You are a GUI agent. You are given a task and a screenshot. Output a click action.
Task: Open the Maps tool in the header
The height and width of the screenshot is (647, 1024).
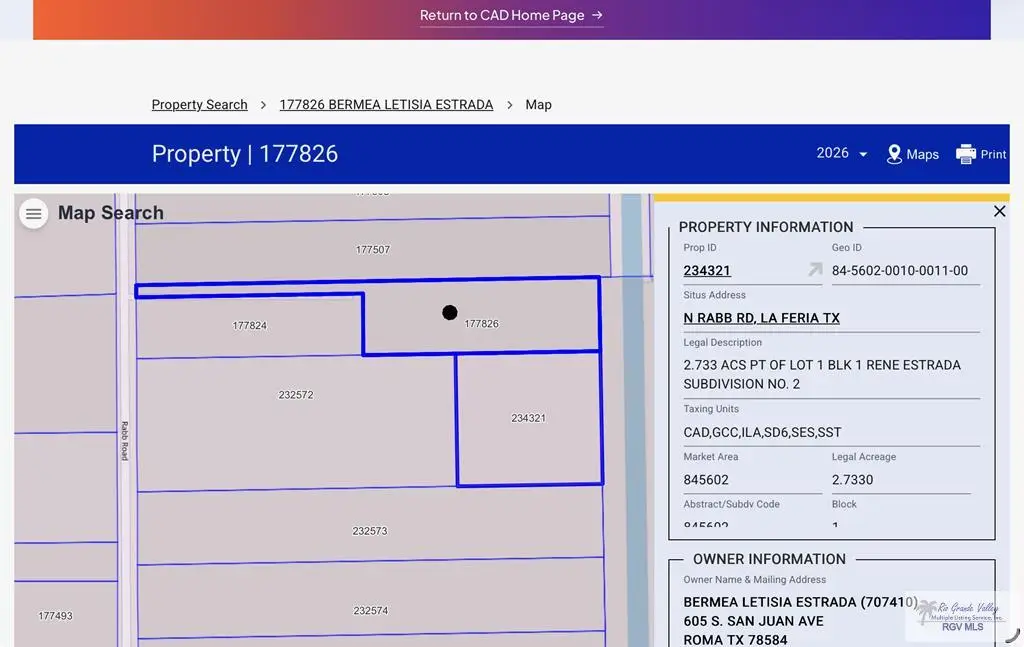pos(912,154)
